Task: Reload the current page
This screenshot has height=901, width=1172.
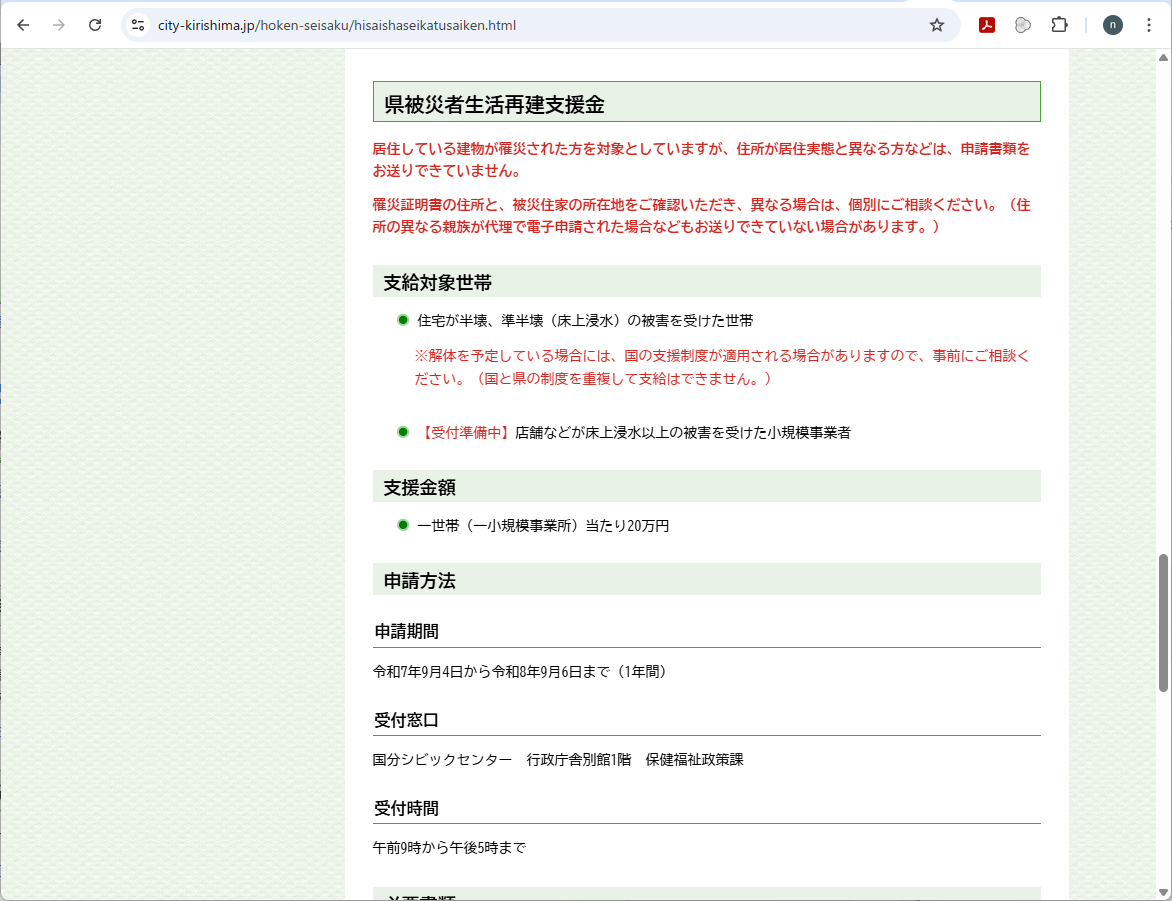Action: pyautogui.click(x=95, y=25)
